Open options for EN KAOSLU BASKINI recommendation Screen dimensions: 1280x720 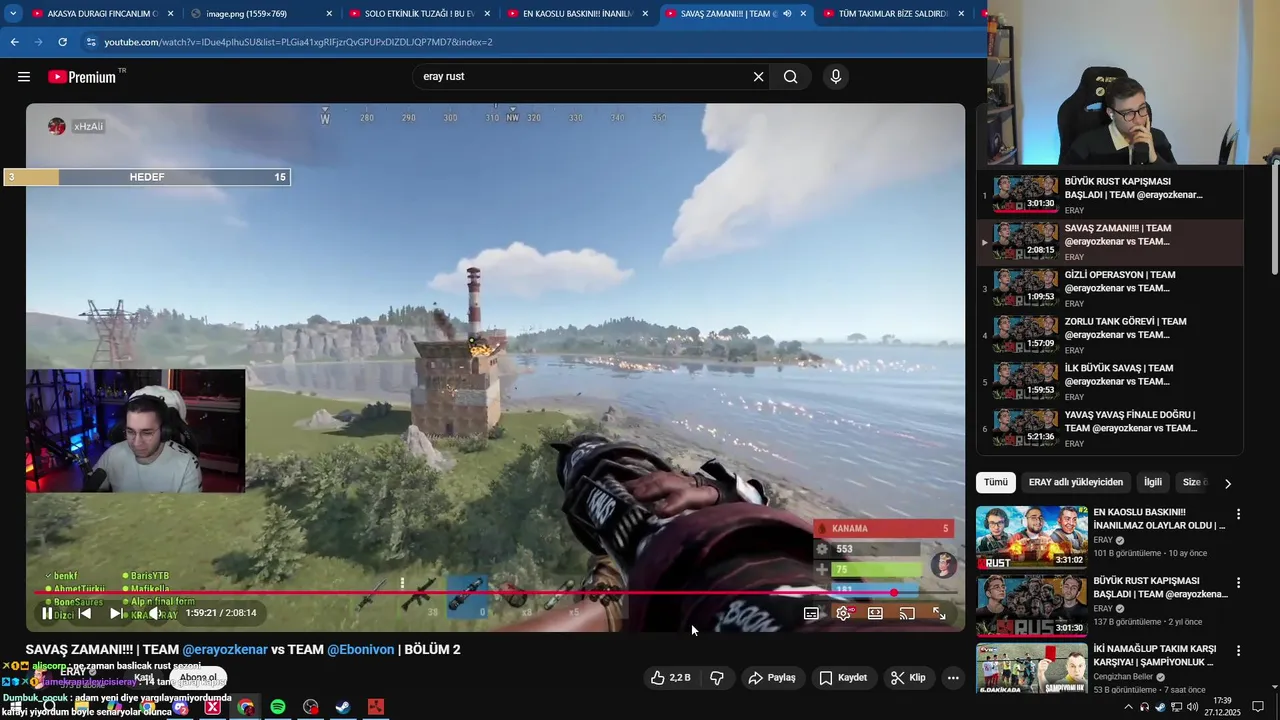coord(1238,514)
